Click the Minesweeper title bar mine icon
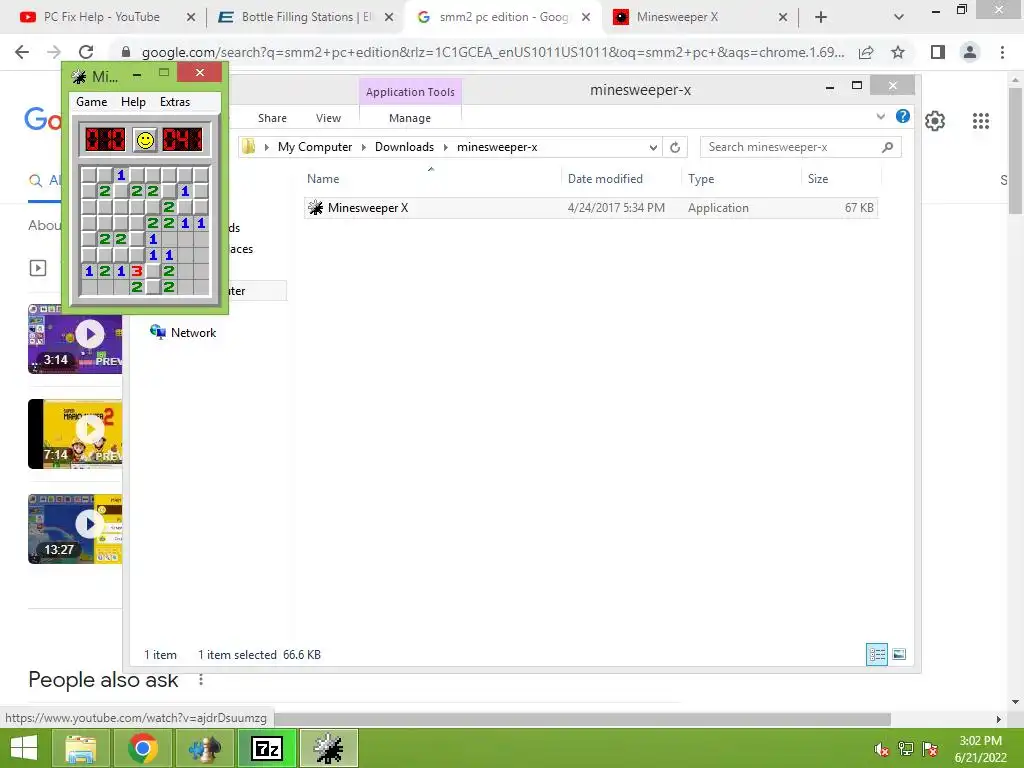The image size is (1024, 768). pyautogui.click(x=79, y=77)
